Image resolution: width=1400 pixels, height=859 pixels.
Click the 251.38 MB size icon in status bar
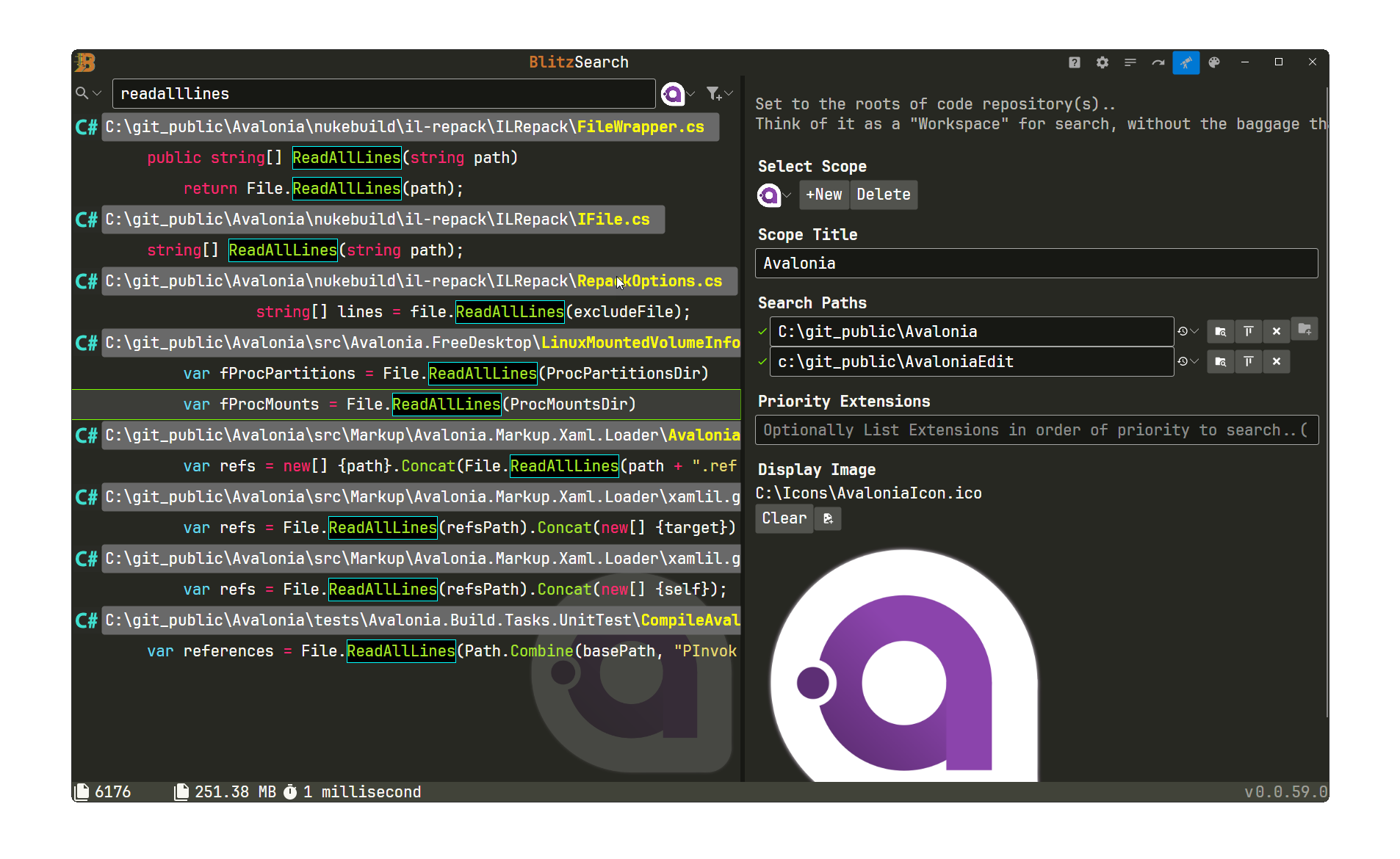(x=181, y=791)
